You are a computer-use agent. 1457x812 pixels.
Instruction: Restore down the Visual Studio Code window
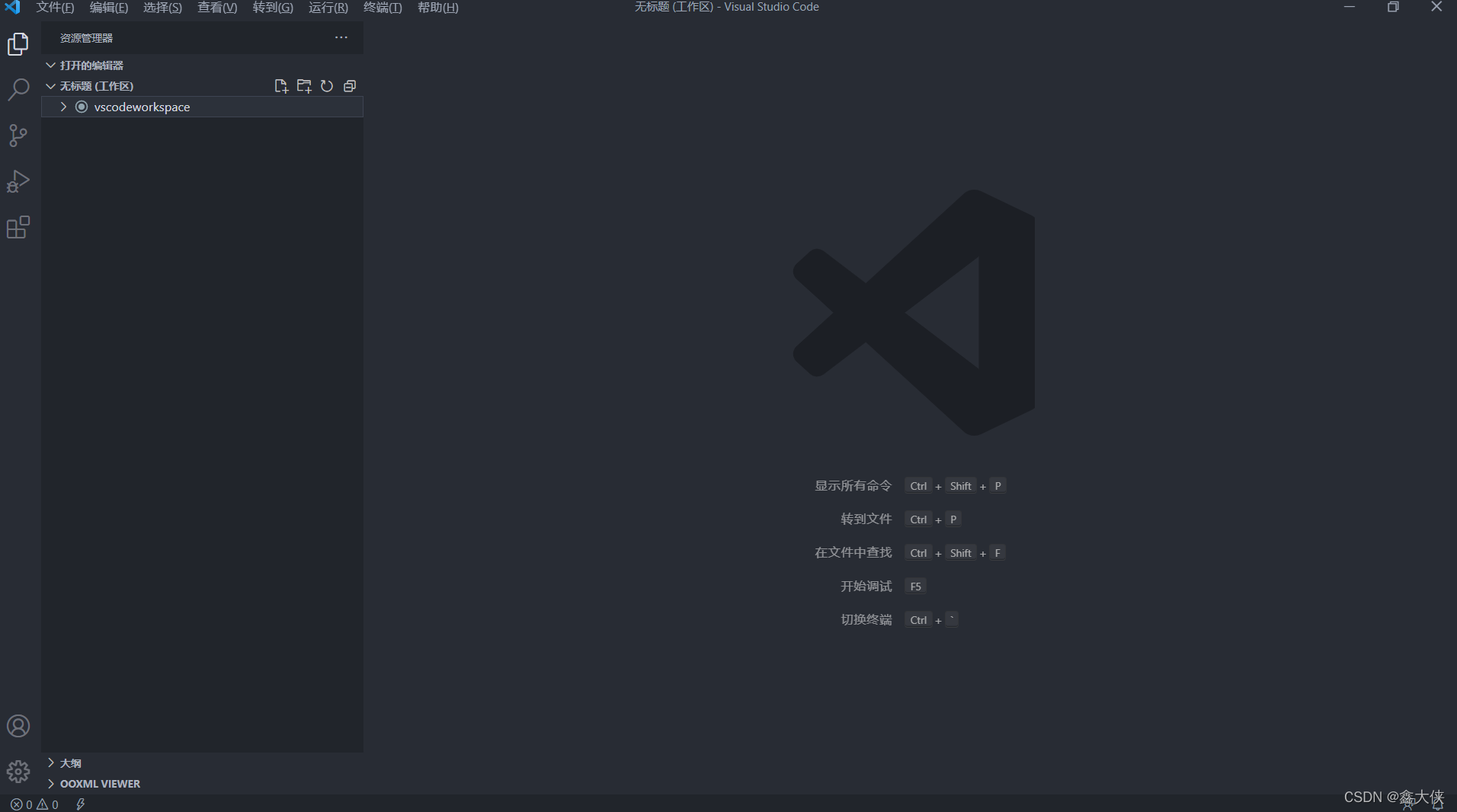pos(1393,7)
